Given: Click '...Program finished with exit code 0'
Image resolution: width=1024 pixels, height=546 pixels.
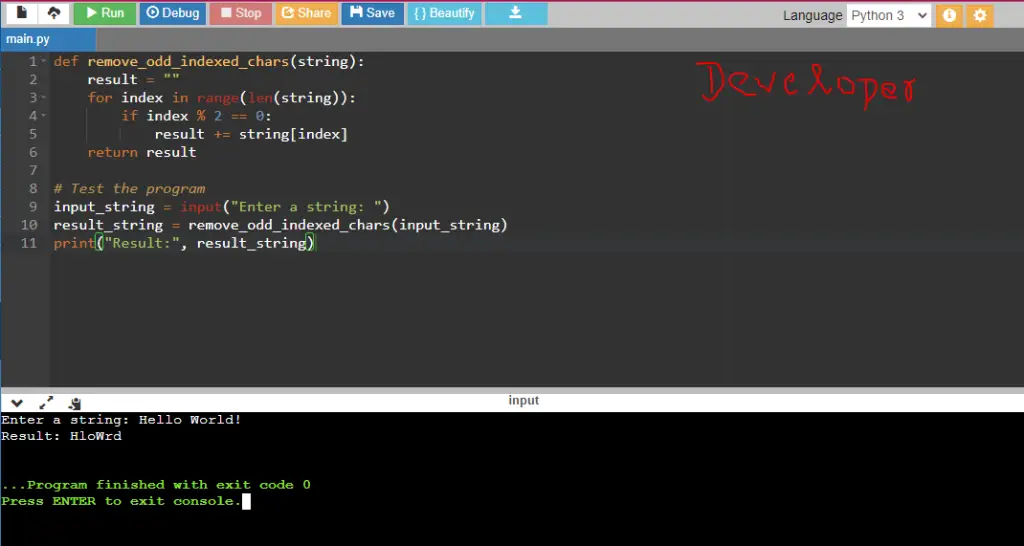Looking at the screenshot, I should coord(156,485).
